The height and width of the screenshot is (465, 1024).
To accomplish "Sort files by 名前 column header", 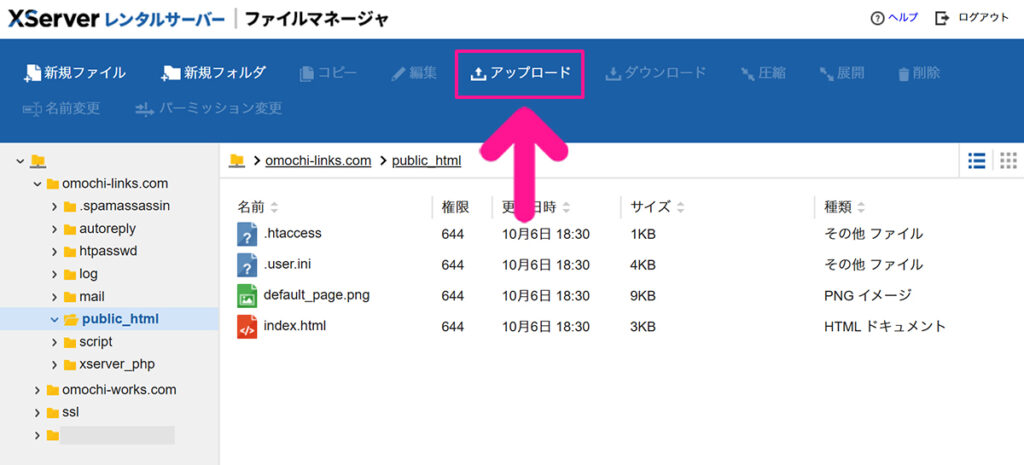I will click(x=257, y=207).
